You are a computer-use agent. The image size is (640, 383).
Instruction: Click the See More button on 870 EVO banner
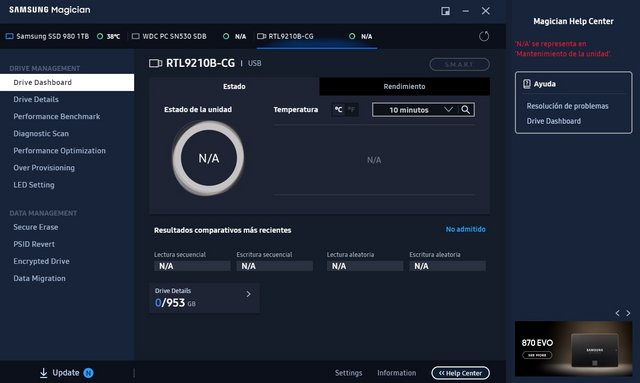click(x=537, y=355)
